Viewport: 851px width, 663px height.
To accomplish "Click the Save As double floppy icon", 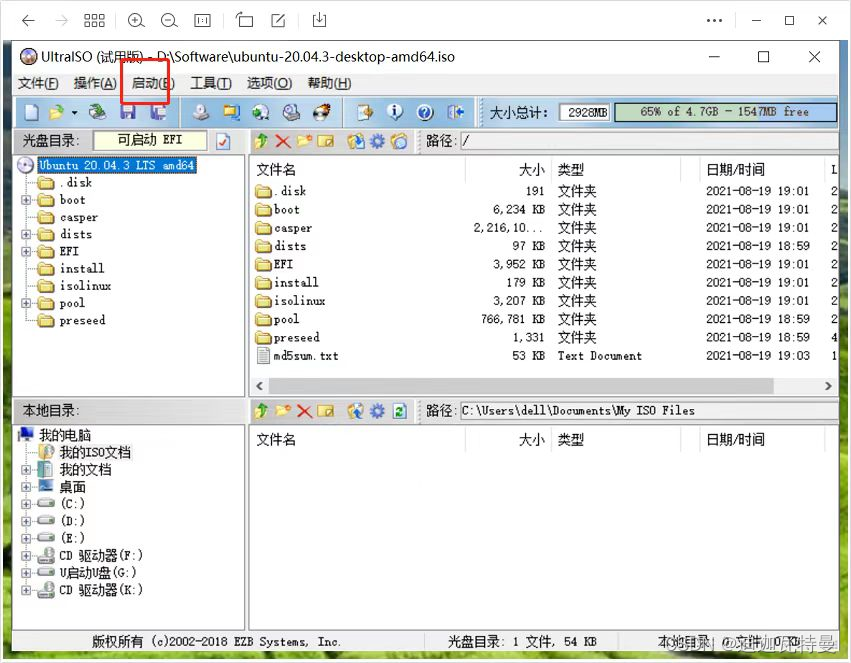I will pyautogui.click(x=158, y=112).
